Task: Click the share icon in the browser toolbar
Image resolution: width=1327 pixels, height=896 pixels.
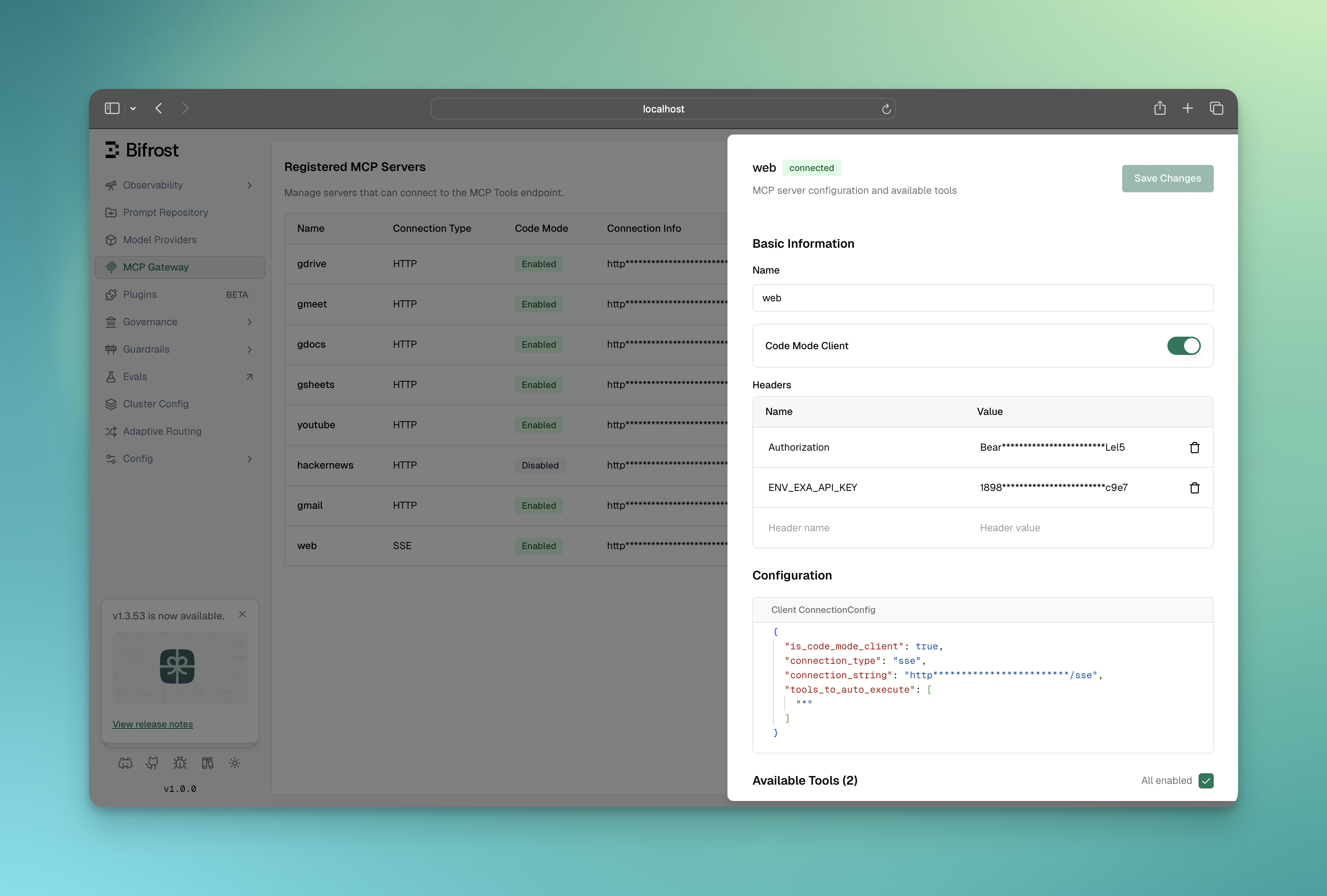Action: tap(1160, 108)
